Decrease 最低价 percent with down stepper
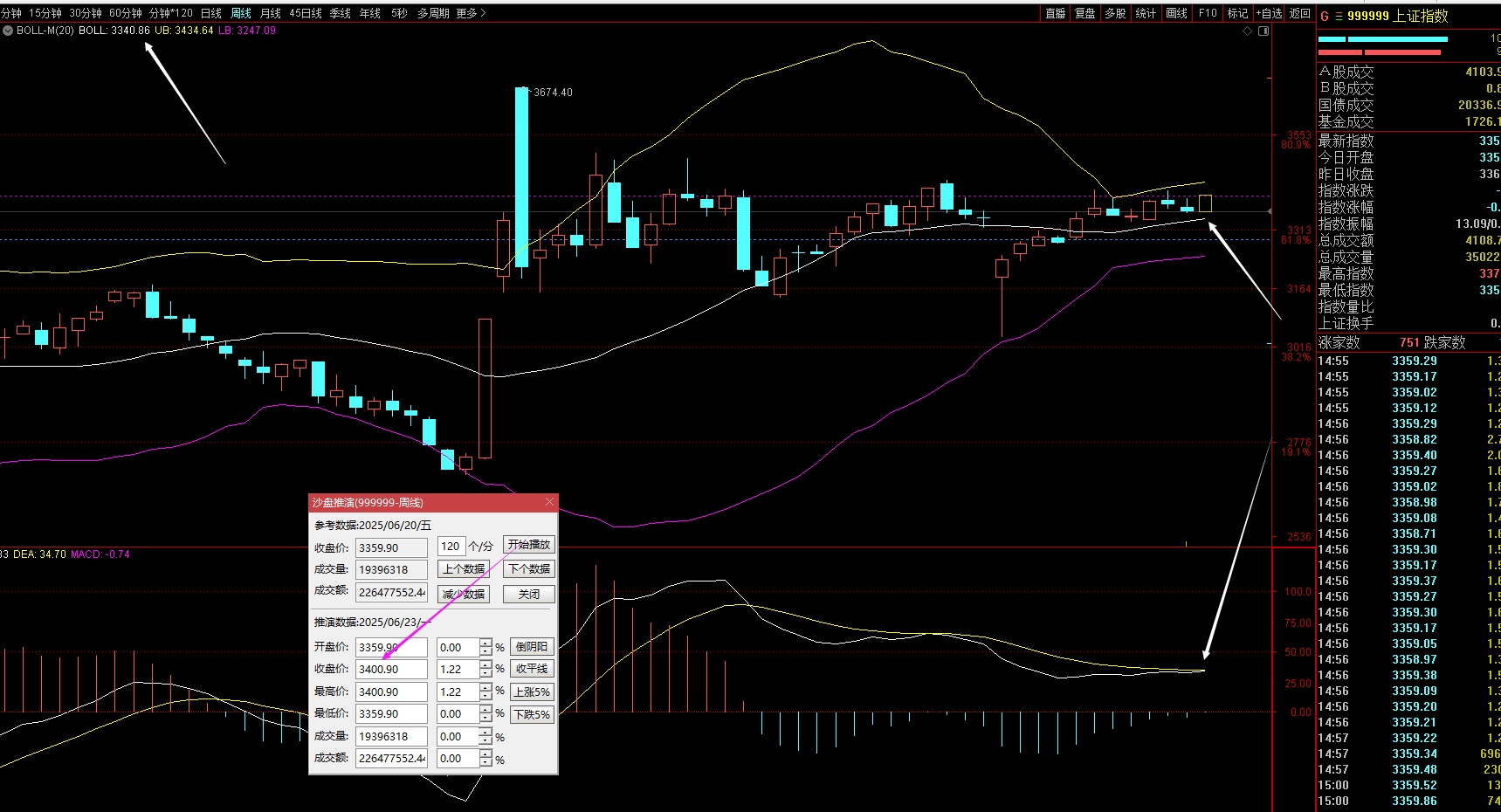The width and height of the screenshot is (1501, 812). click(x=486, y=718)
